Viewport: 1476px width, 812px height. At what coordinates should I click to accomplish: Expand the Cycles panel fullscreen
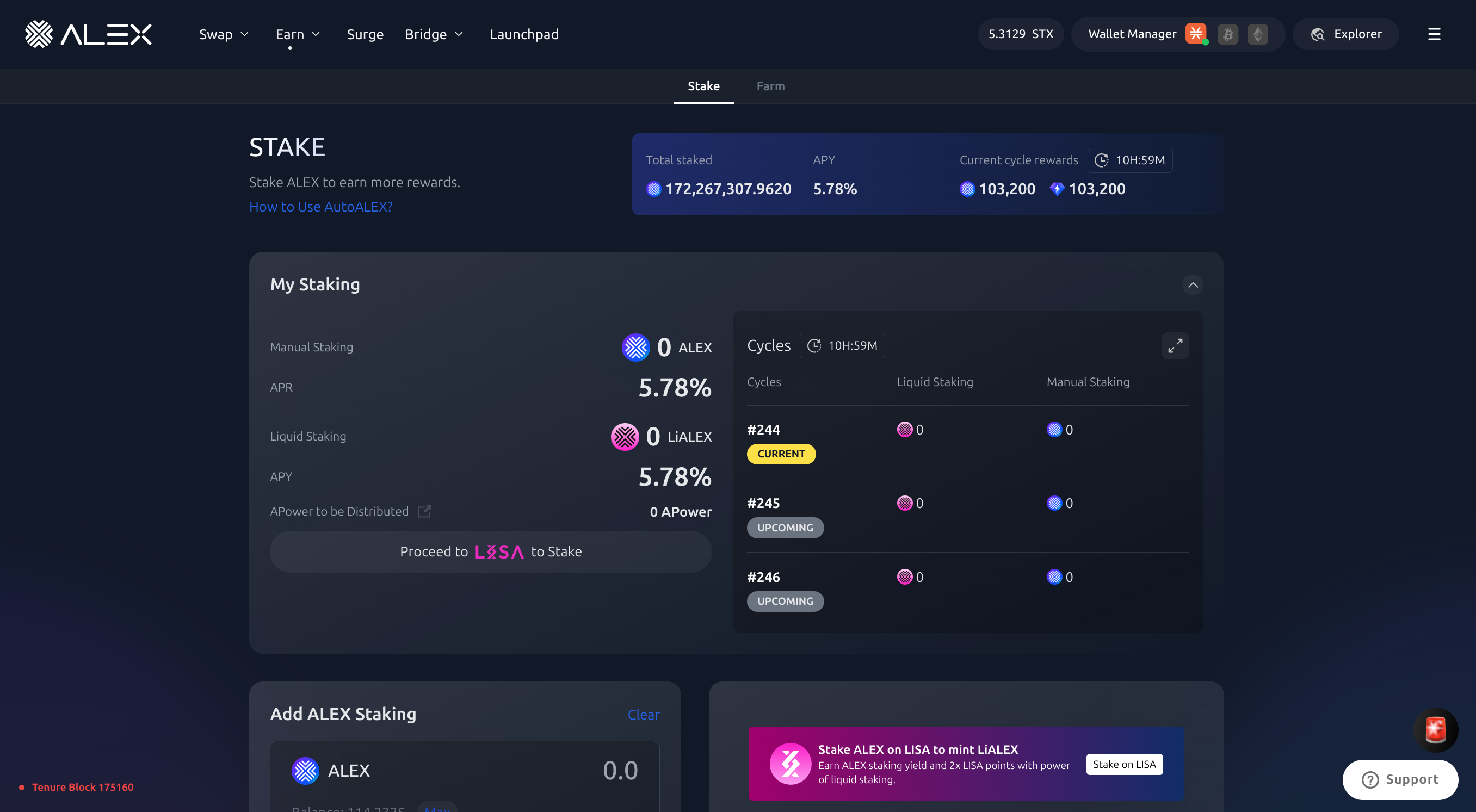point(1175,346)
